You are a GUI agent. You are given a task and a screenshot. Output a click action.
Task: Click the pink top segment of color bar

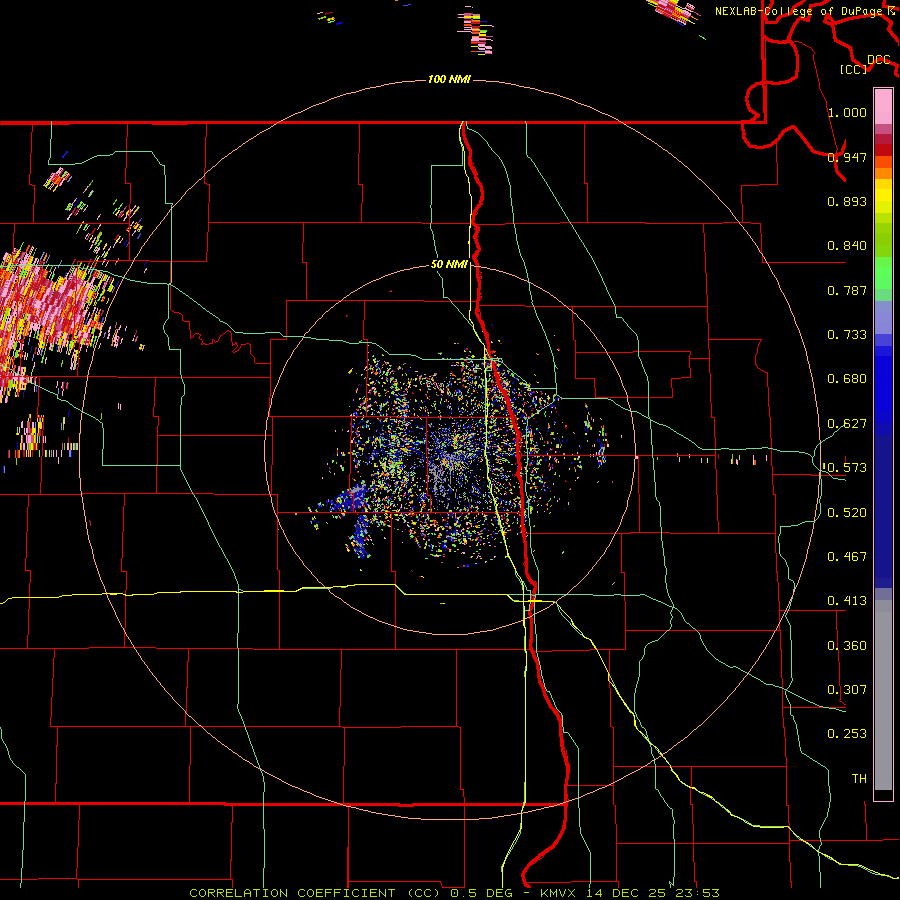[x=883, y=106]
